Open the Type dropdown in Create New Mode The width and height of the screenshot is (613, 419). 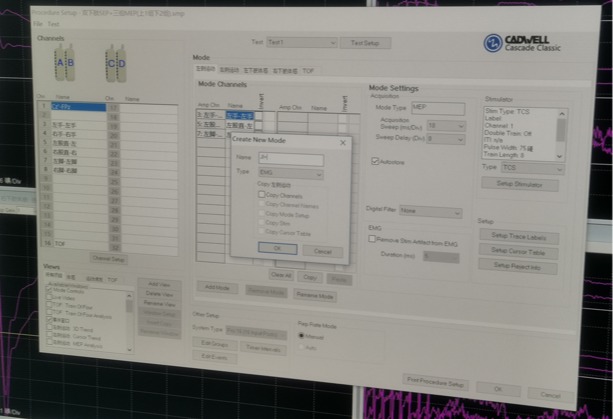click(x=290, y=174)
